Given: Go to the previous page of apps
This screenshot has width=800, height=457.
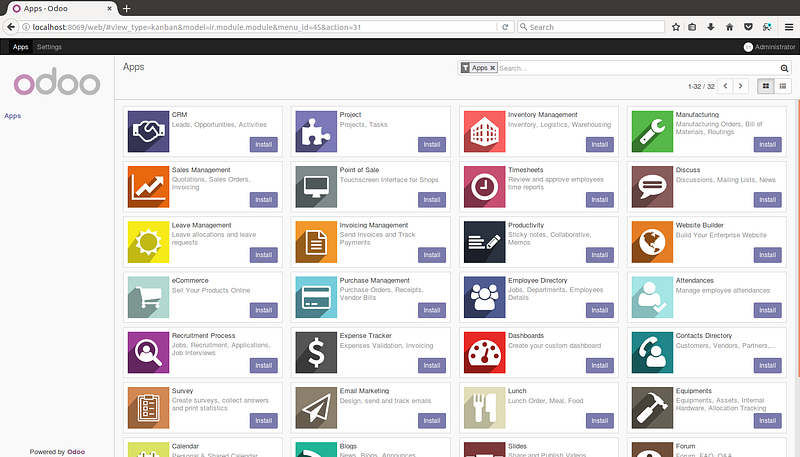Looking at the screenshot, I should 725,86.
